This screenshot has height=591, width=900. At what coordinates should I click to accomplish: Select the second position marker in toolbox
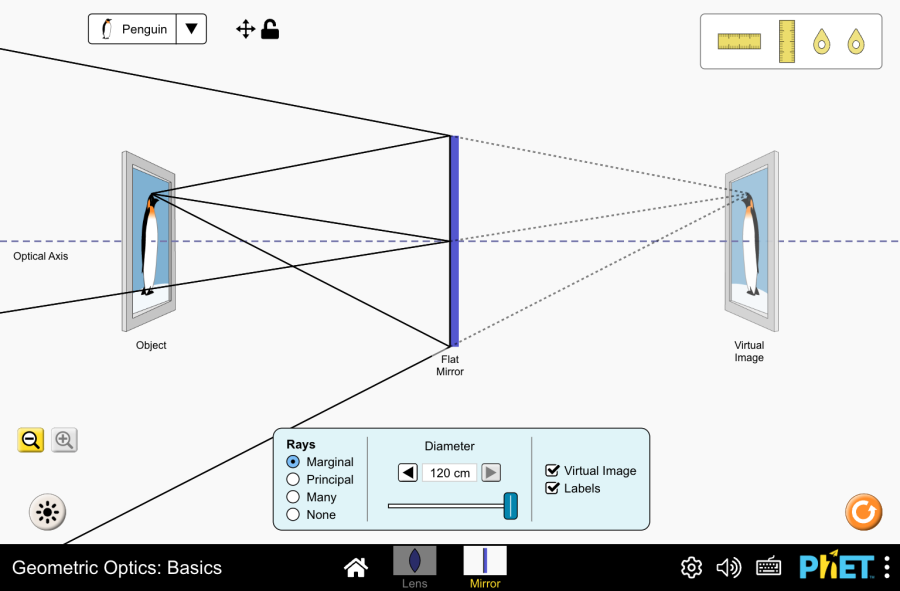(856, 41)
